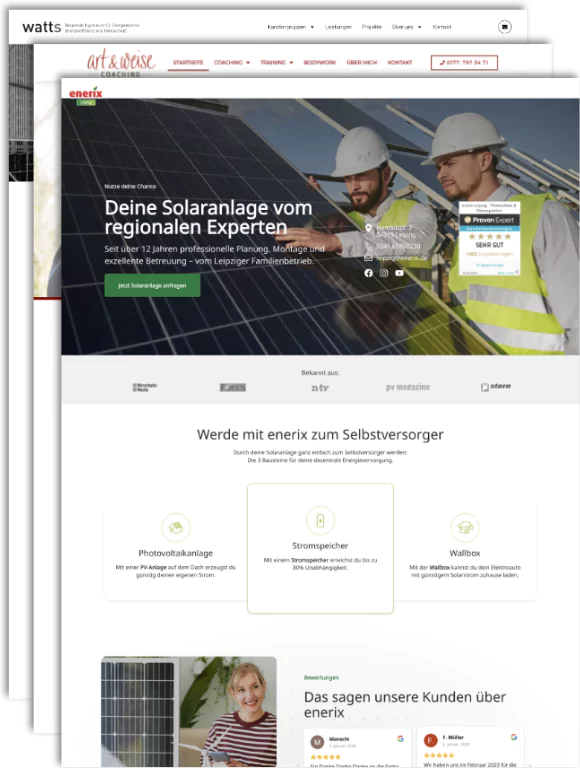Image resolution: width=580 pixels, height=768 pixels.
Task: Select the STARTSEITE tab on art & weise
Action: [188, 63]
